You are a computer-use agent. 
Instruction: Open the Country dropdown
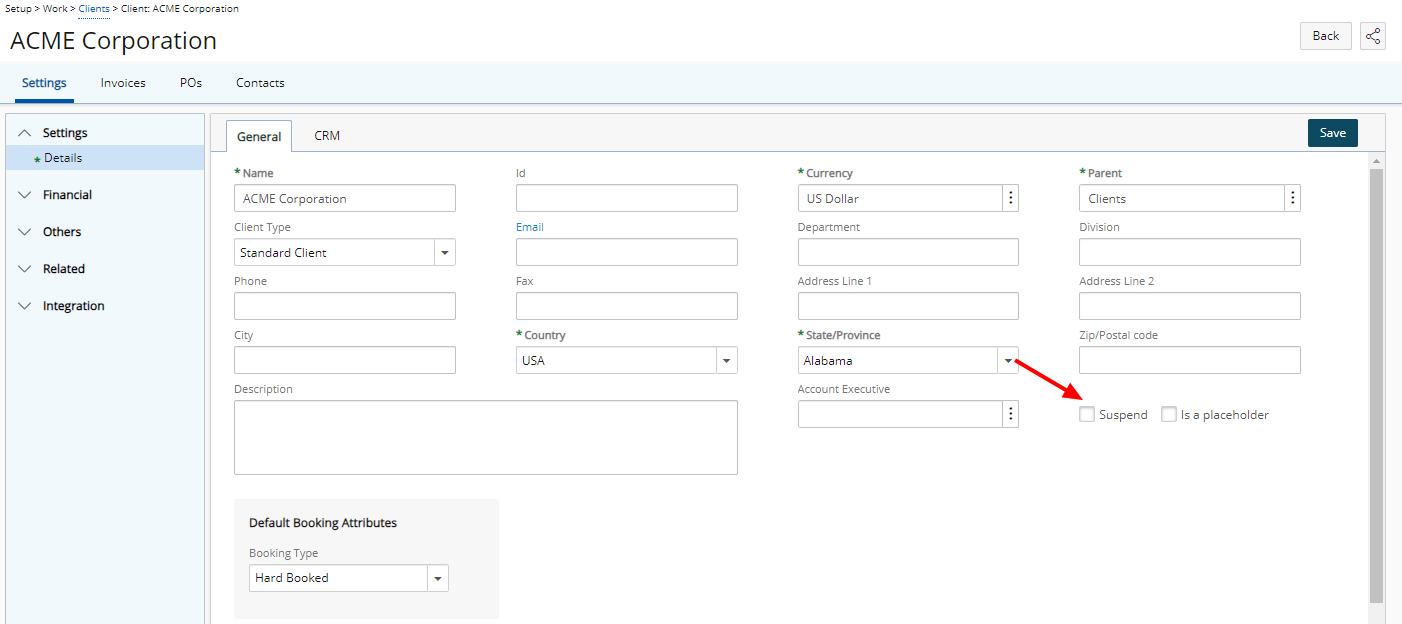pos(727,360)
